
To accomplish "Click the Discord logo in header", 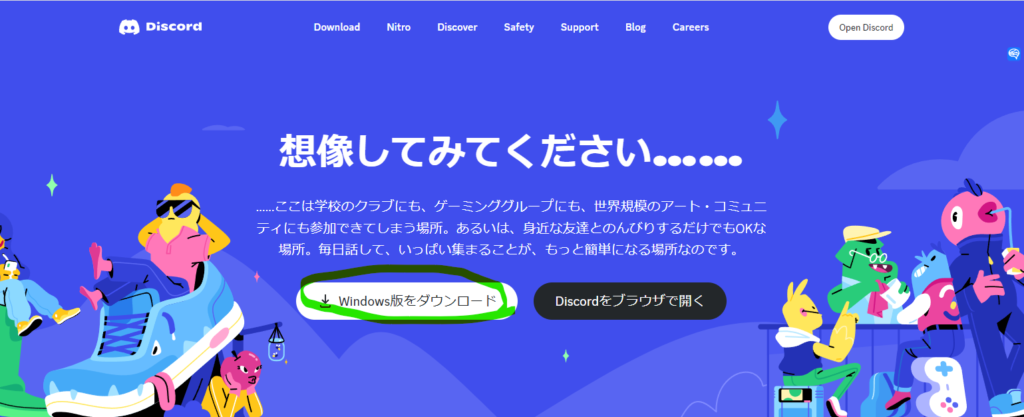I will point(160,27).
